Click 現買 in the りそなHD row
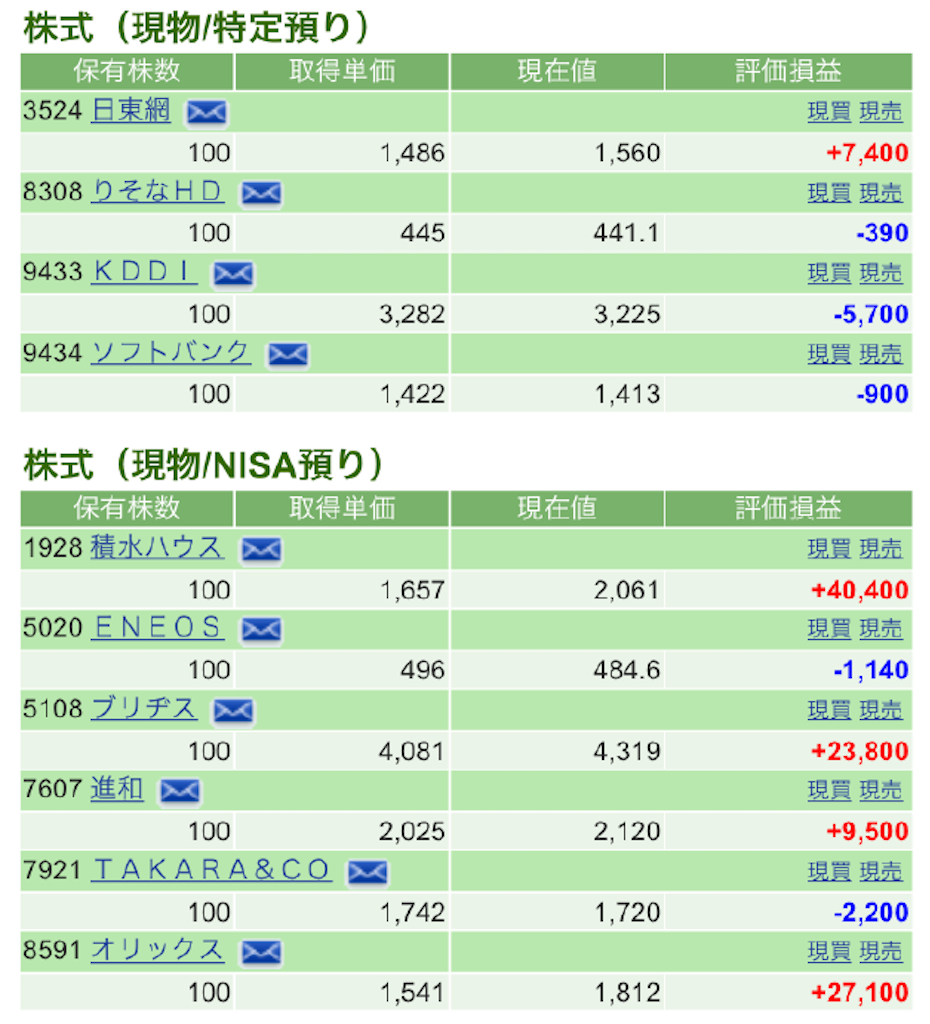930x1024 pixels. [829, 193]
